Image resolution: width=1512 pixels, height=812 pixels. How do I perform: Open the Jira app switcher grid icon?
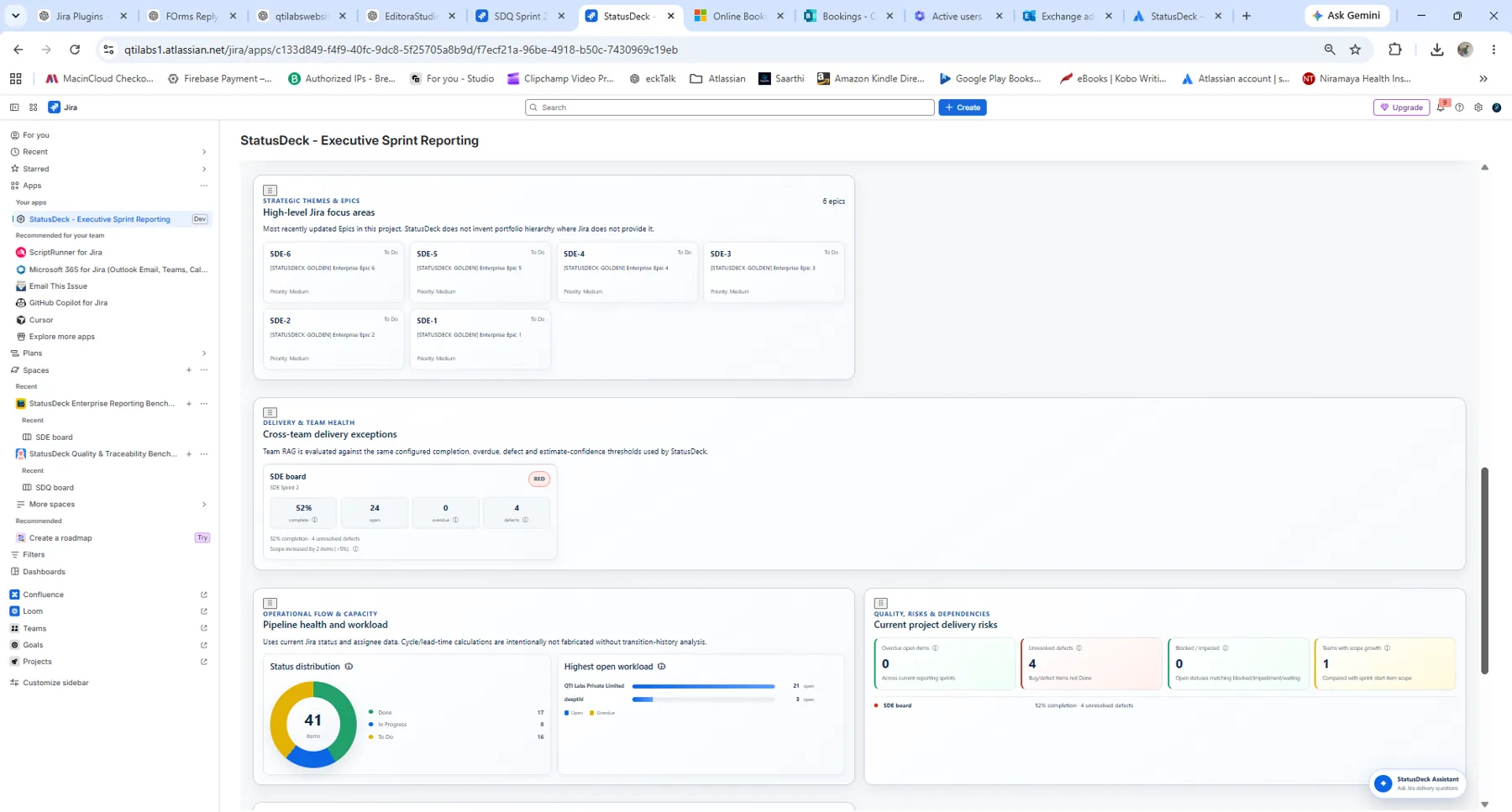[x=34, y=107]
